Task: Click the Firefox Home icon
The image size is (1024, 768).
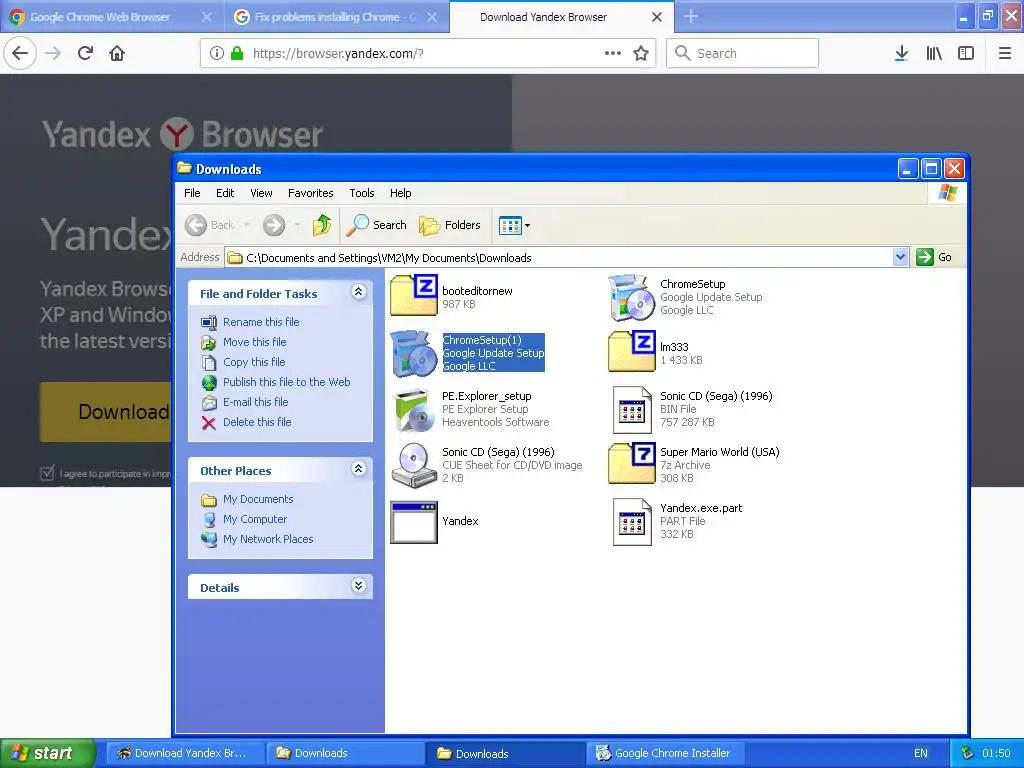Action: [117, 53]
